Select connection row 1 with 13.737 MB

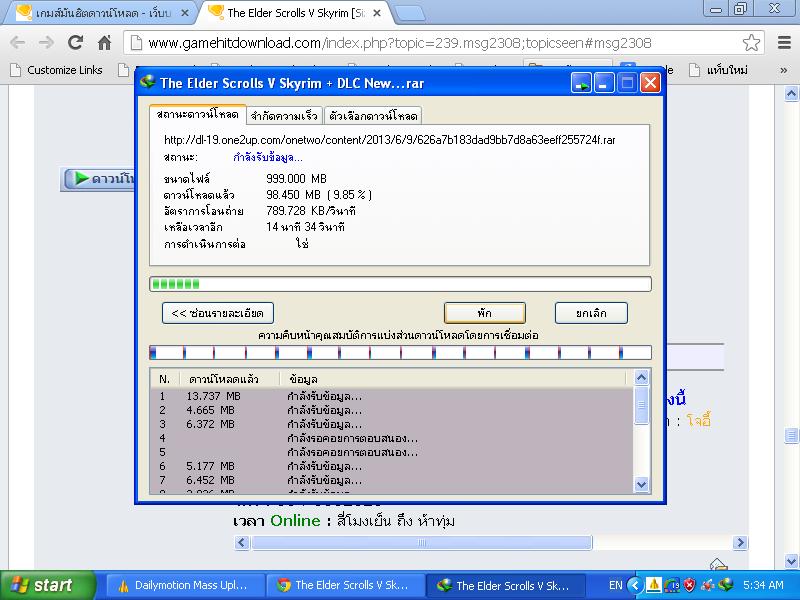tap(392, 396)
